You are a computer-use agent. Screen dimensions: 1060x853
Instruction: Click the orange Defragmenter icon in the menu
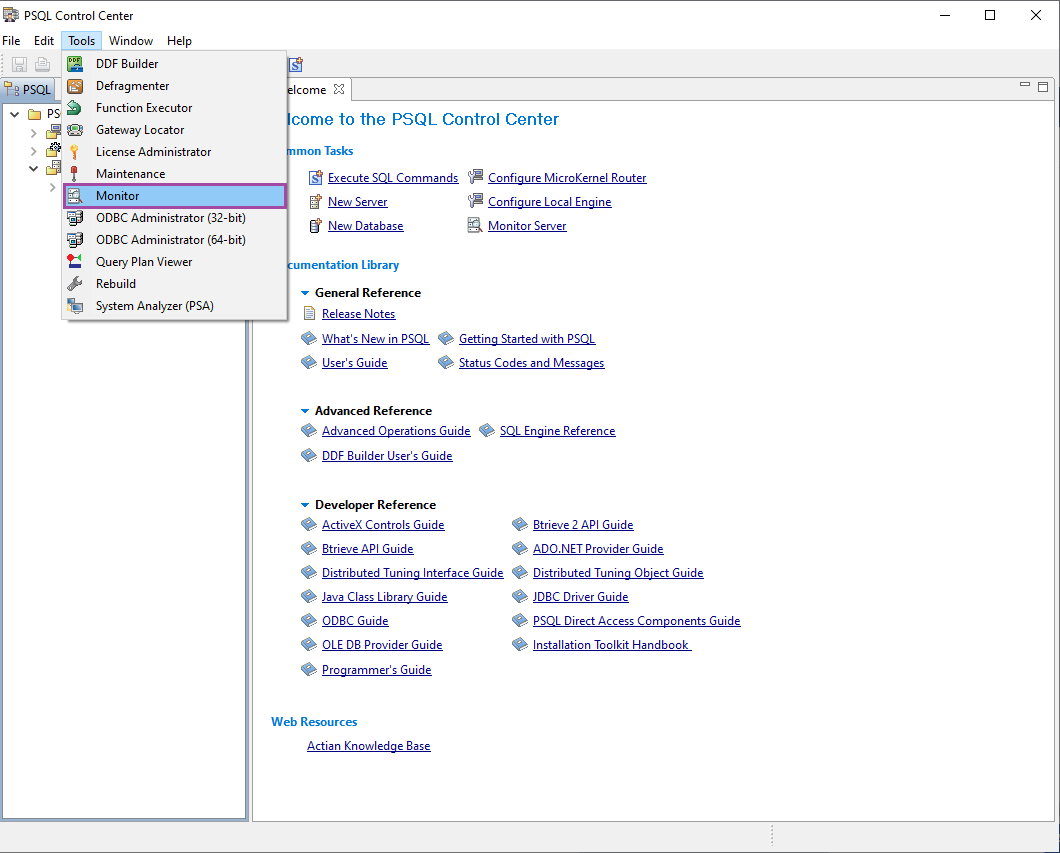75,86
